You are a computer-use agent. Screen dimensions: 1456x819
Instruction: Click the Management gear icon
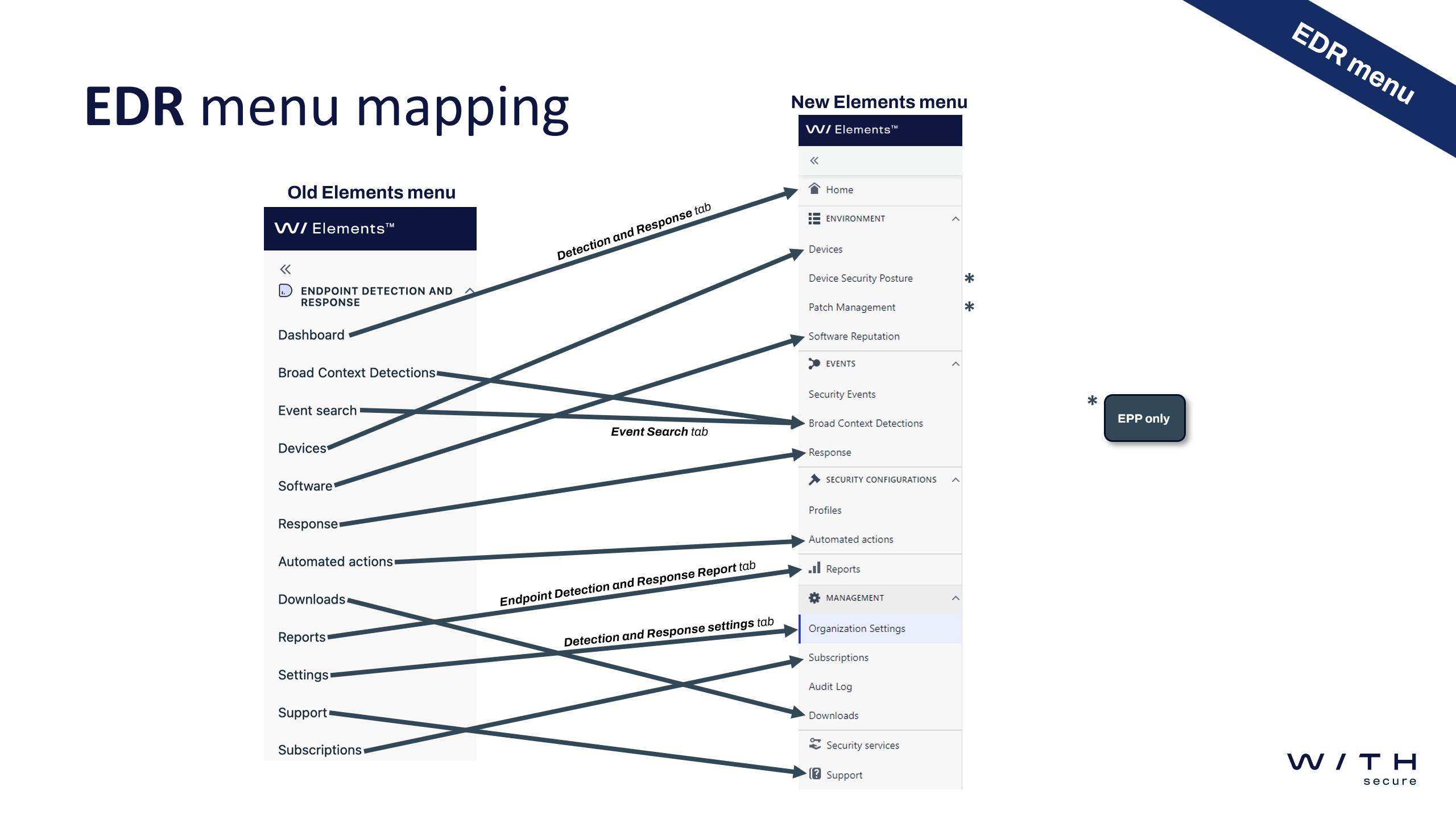814,598
